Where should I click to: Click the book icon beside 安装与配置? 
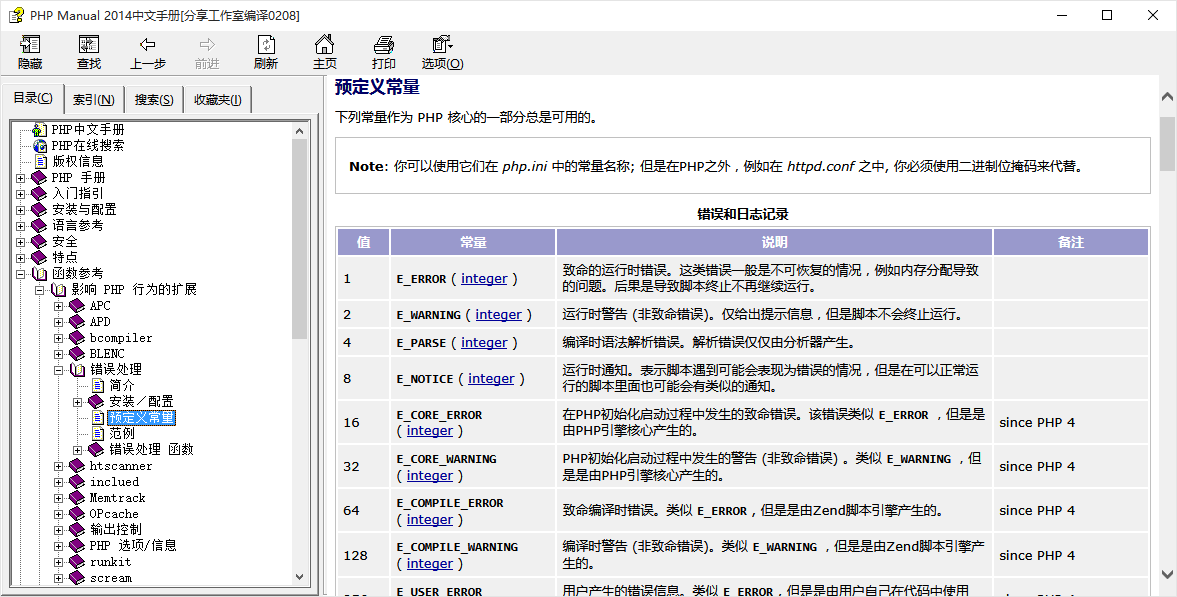pyautogui.click(x=39, y=210)
